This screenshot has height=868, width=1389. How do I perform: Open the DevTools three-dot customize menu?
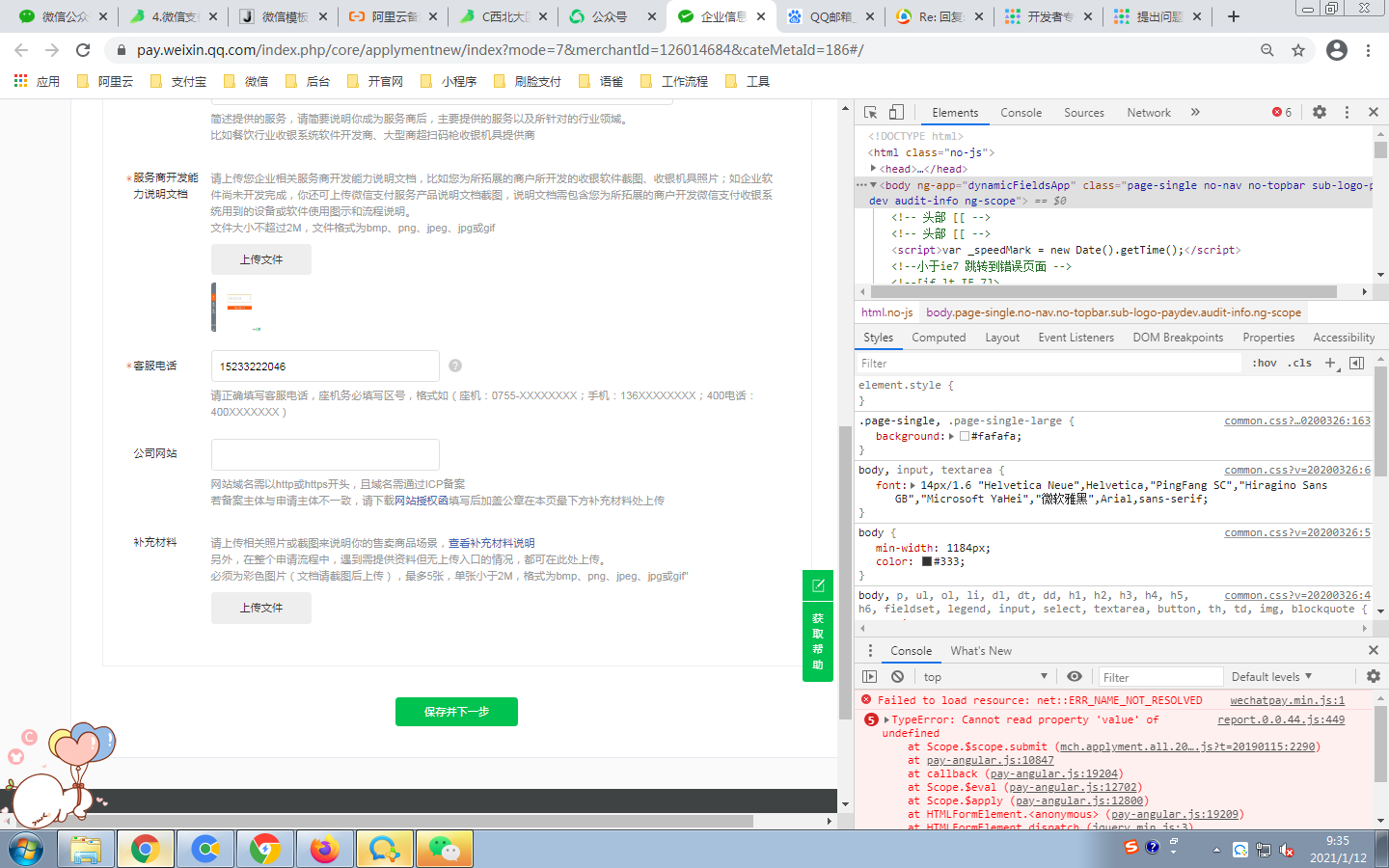coord(1348,112)
